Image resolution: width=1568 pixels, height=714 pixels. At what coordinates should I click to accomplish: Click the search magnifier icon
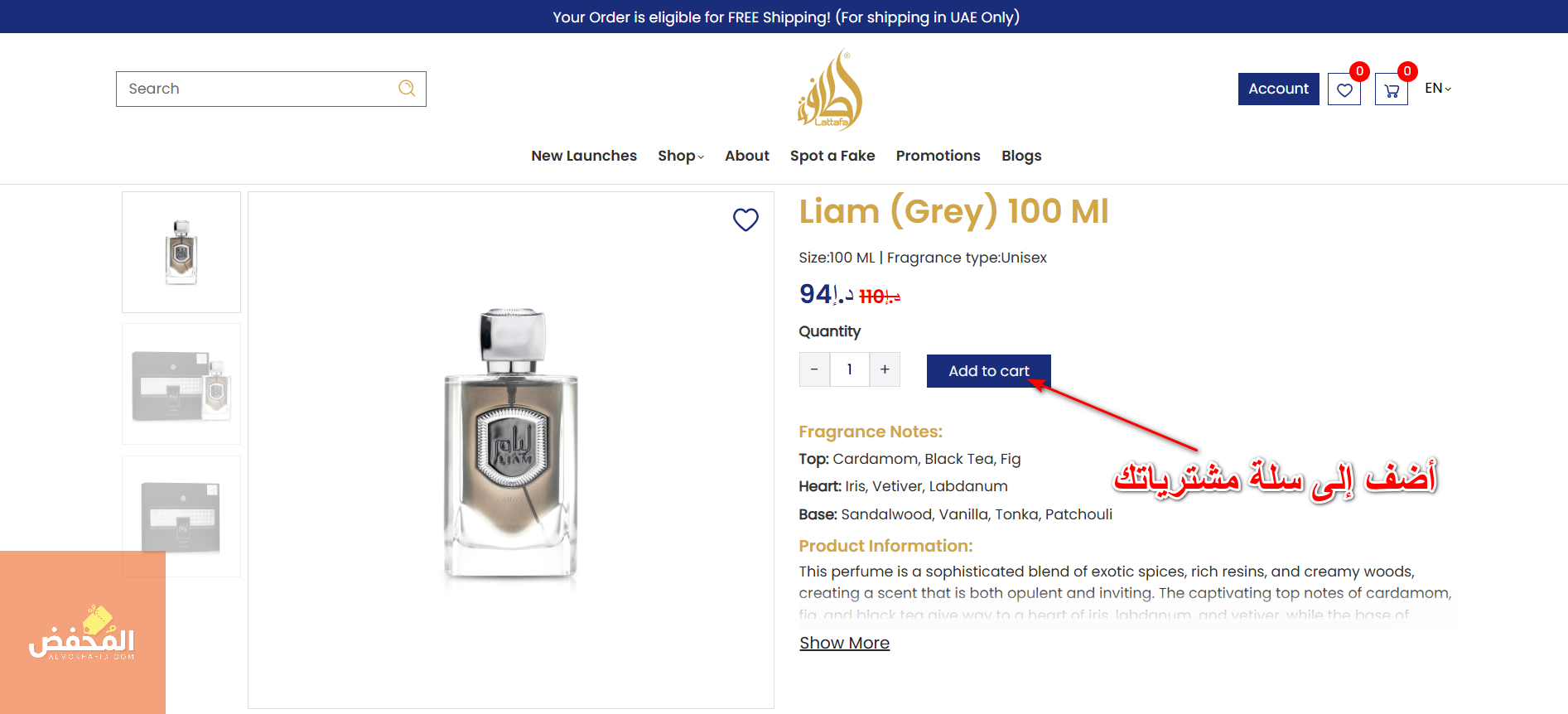(x=407, y=89)
